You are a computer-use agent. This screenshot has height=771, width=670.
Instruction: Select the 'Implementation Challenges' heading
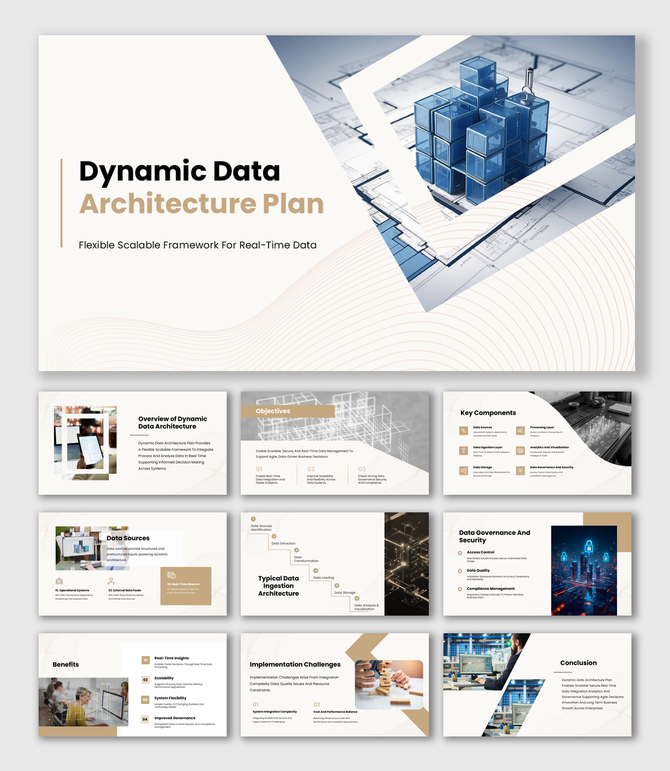(x=295, y=664)
